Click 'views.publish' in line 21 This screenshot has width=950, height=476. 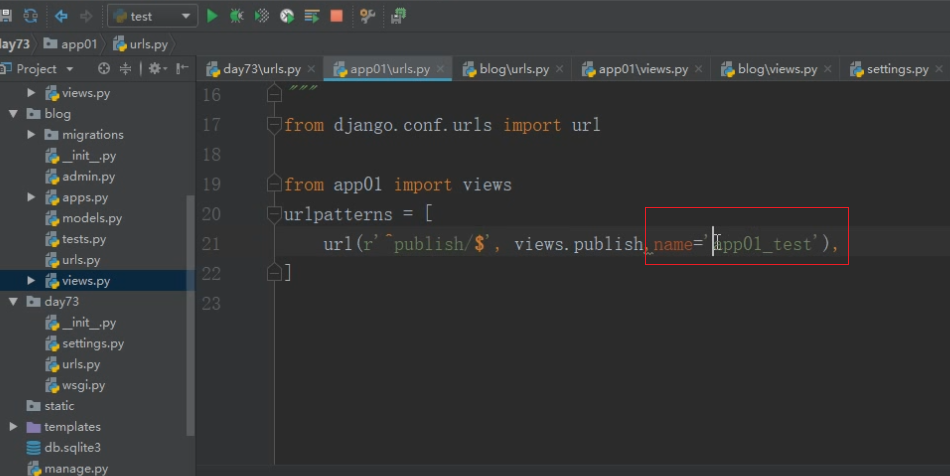tap(579, 244)
